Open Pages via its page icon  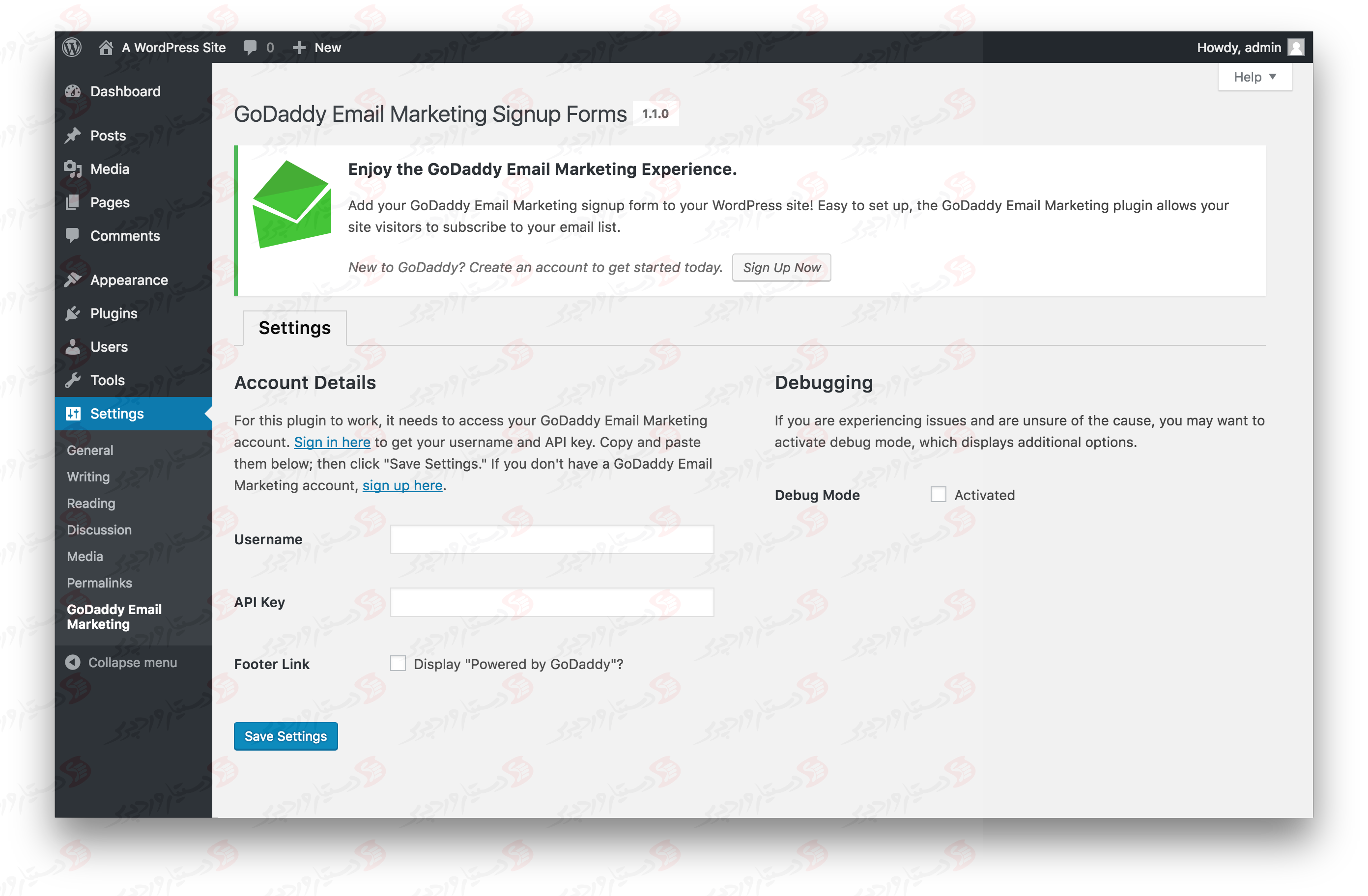click(x=73, y=202)
